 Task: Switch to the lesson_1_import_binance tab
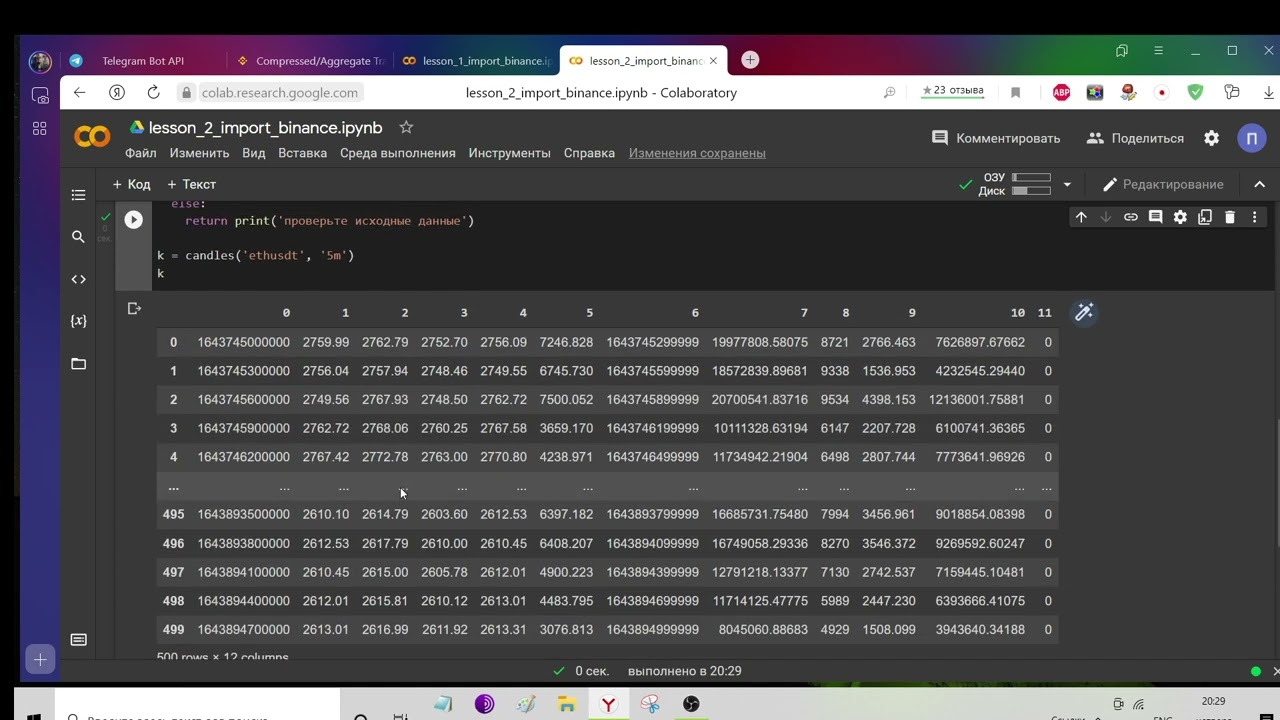(x=476, y=61)
